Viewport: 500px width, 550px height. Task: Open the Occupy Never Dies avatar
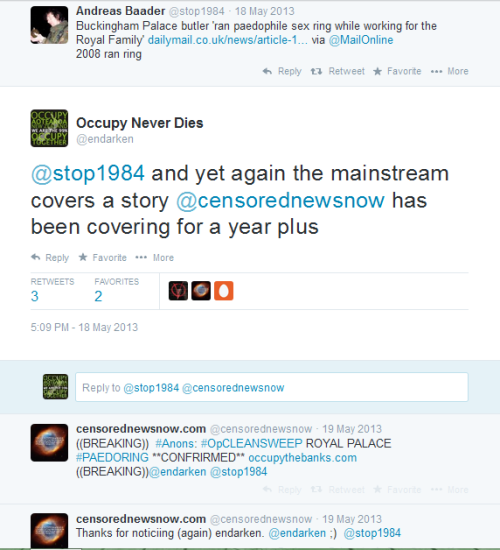49,128
